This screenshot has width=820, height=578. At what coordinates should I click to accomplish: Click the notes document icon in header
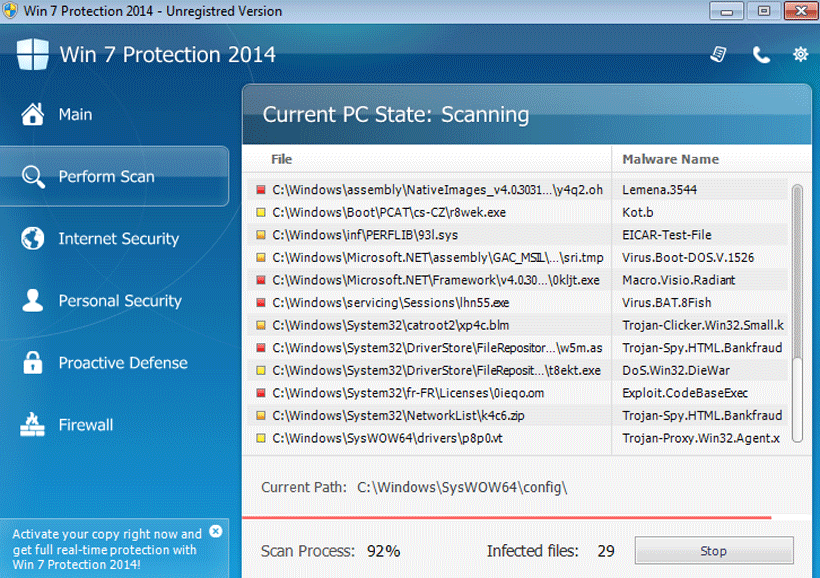point(718,54)
